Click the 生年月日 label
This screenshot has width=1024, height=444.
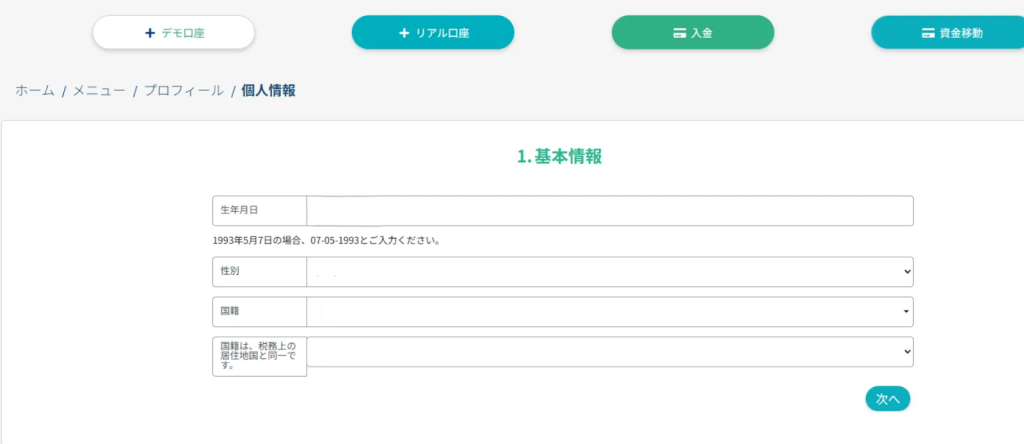[x=240, y=210]
